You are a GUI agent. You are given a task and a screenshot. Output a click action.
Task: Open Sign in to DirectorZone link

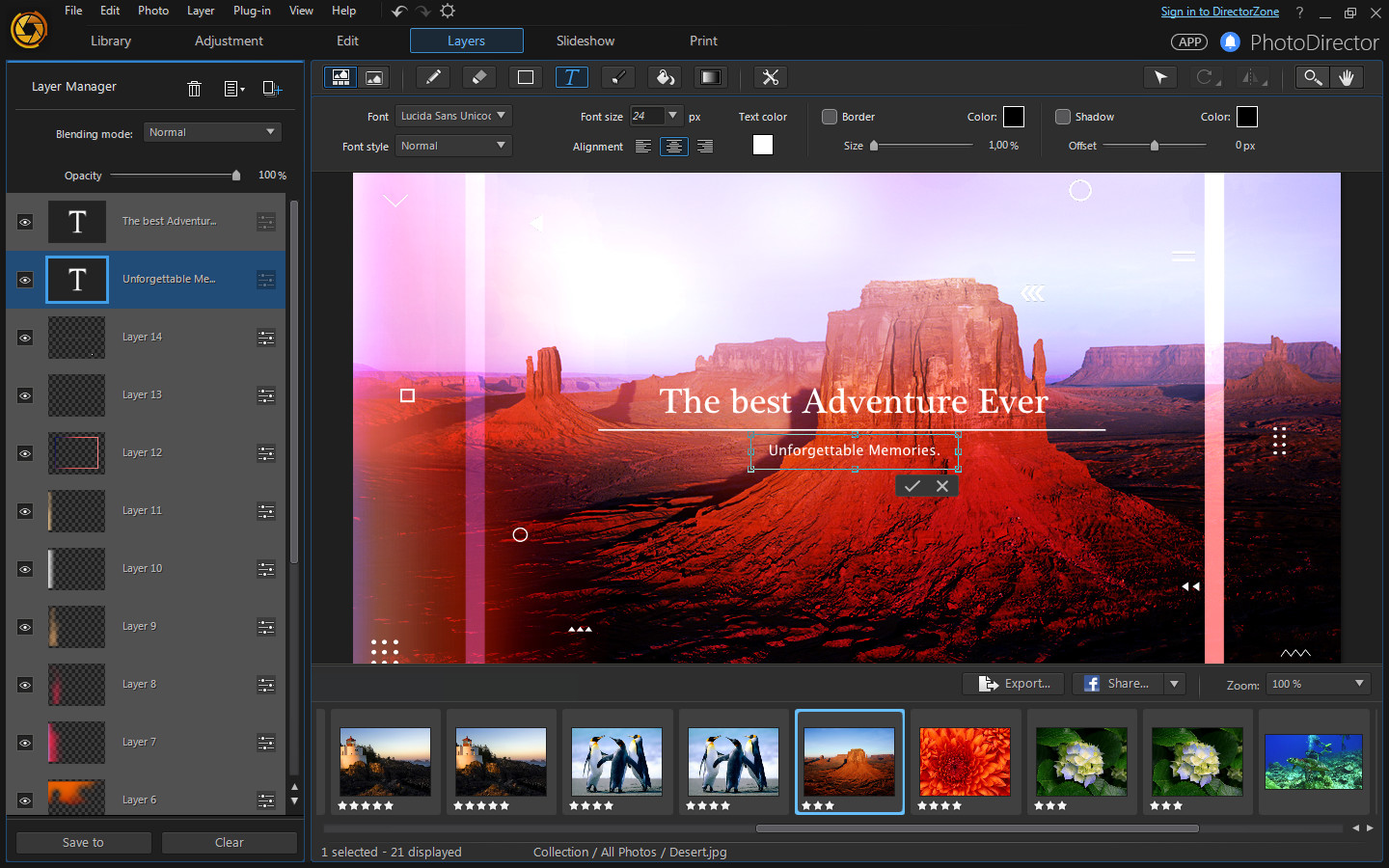(x=1219, y=11)
